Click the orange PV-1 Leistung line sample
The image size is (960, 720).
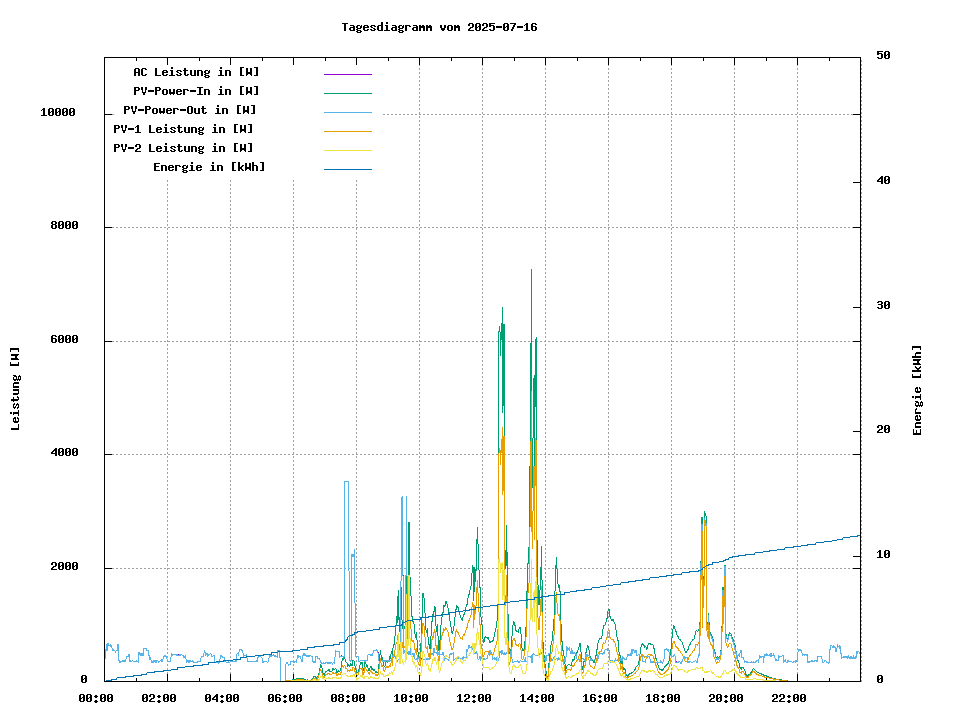tap(347, 131)
